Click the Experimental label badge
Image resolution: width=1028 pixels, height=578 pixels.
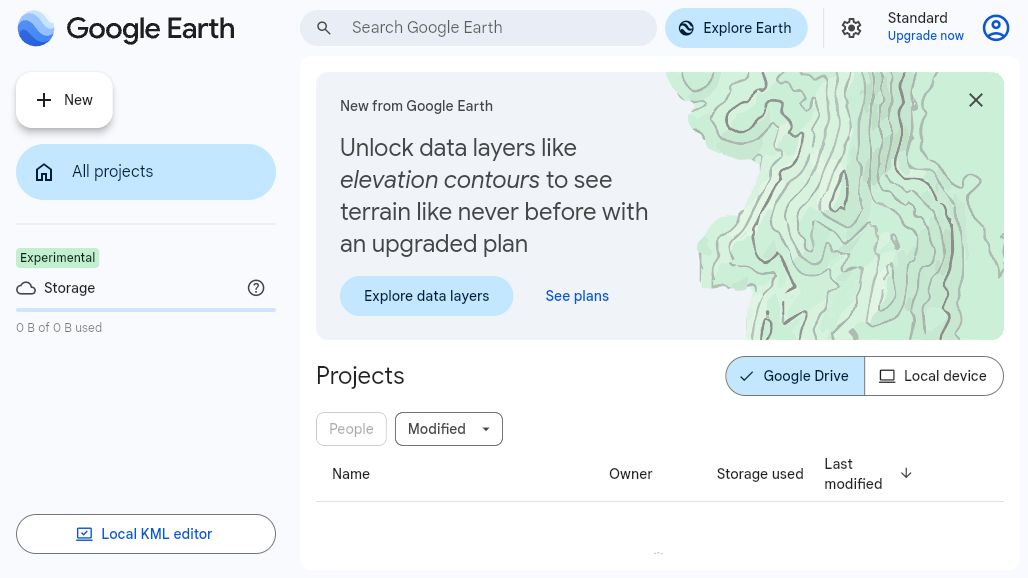pyautogui.click(x=58, y=258)
